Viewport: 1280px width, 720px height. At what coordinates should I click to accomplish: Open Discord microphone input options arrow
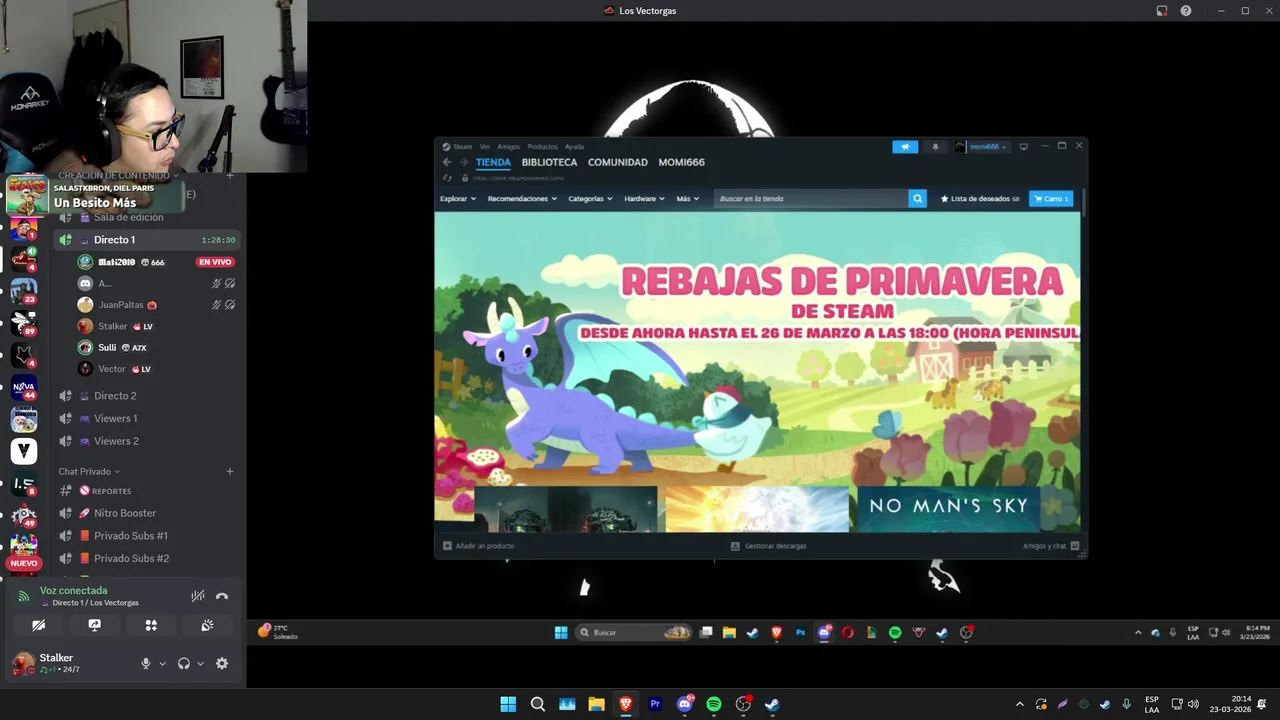(162, 664)
